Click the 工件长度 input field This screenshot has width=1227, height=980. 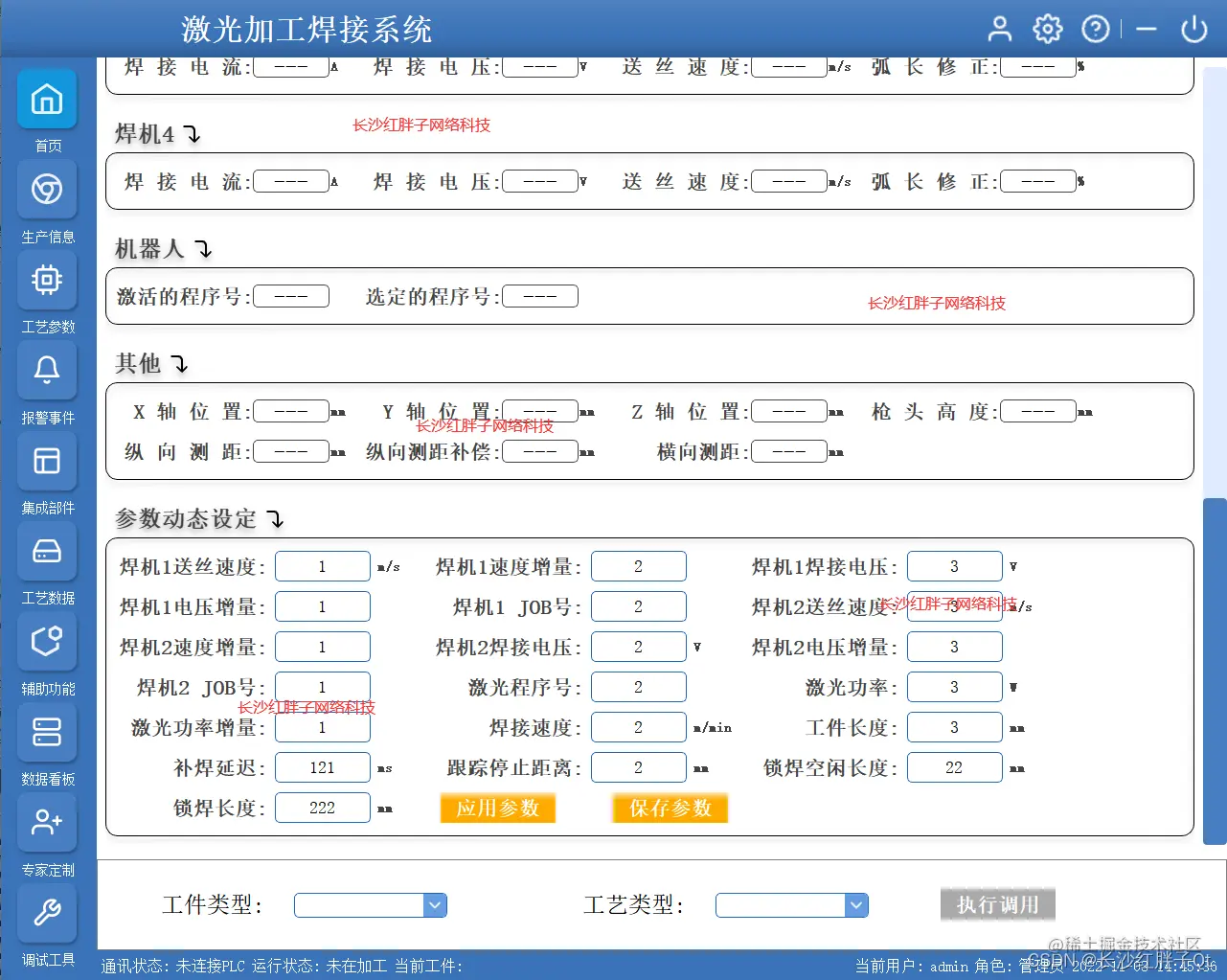(x=955, y=727)
